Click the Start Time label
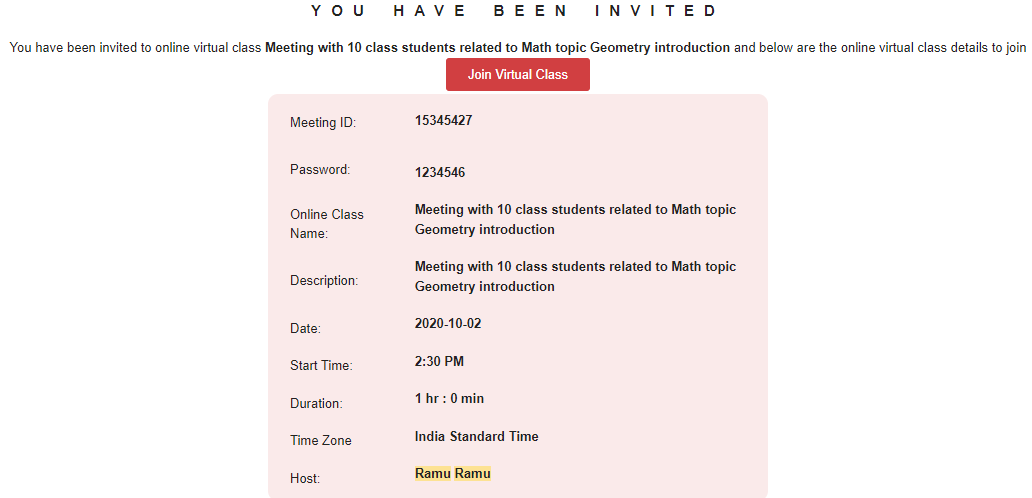This screenshot has width=1032, height=498. [x=321, y=366]
